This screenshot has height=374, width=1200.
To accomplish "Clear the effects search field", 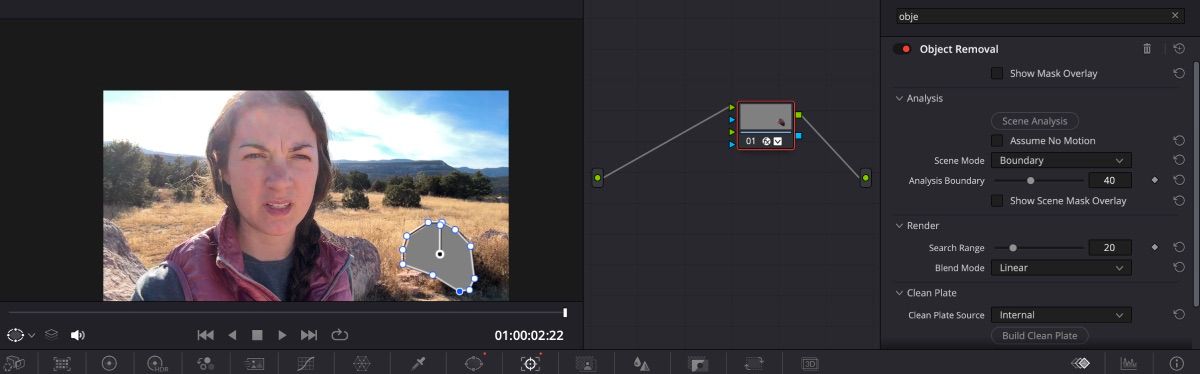I will tap(1175, 16).
